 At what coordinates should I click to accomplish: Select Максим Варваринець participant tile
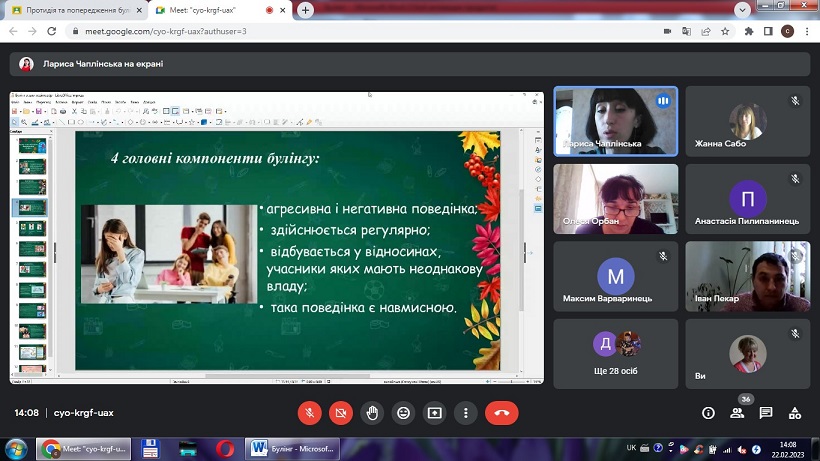tap(616, 276)
